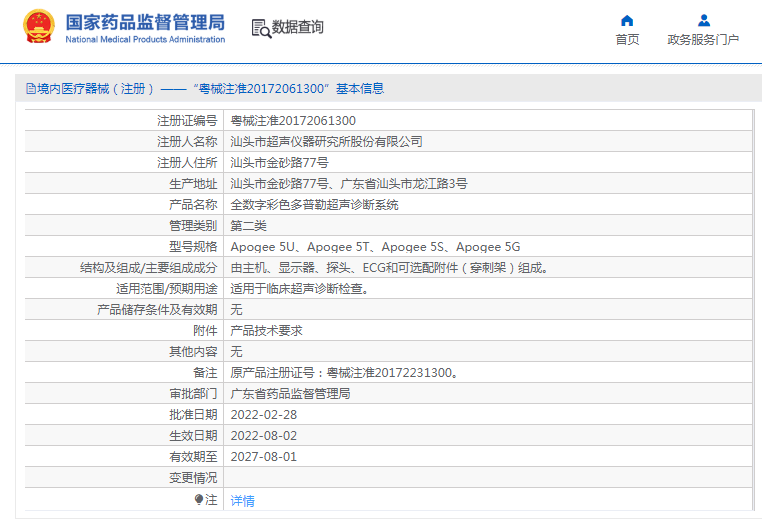762x521 pixels.
Task: Click the 无 value in 产品储存条件及有效期 row
Action: click(x=236, y=310)
